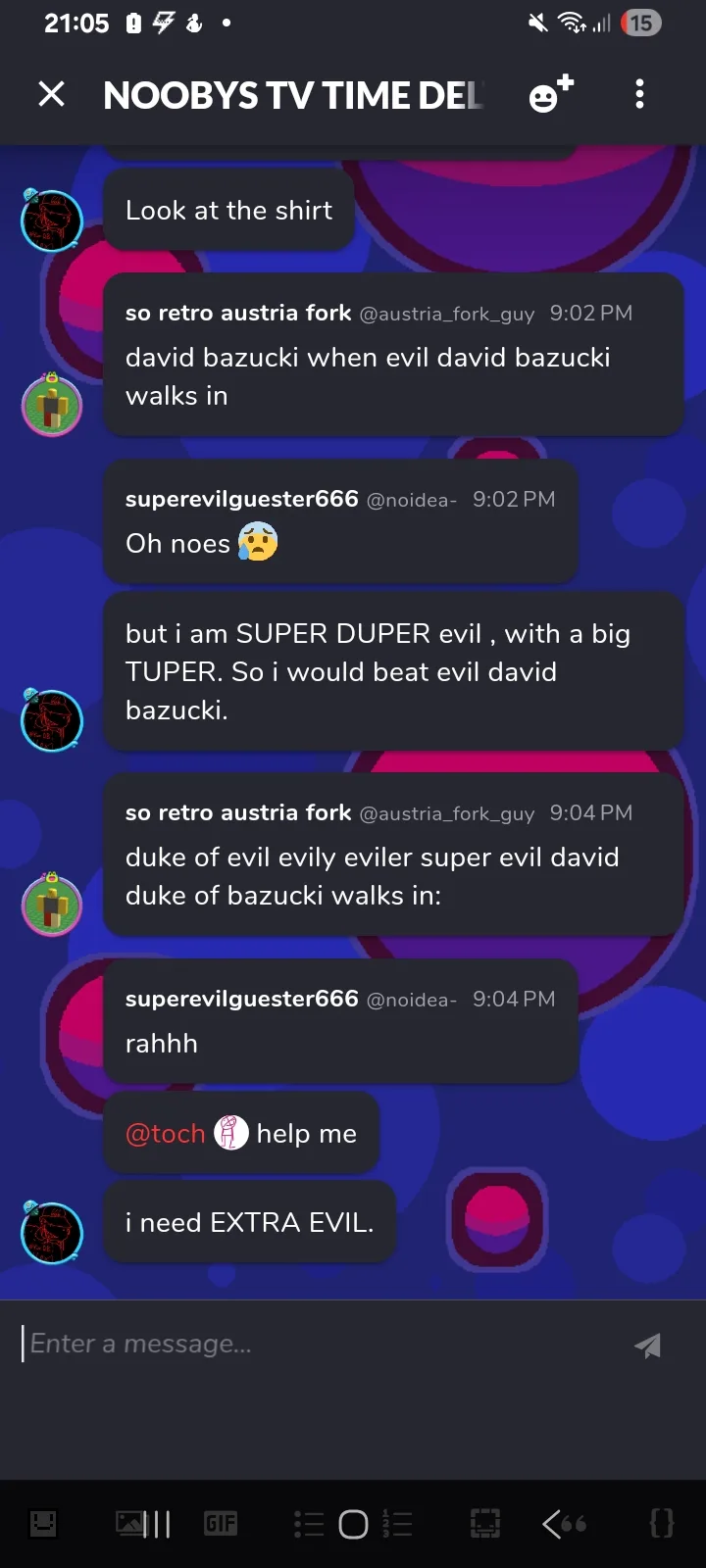706x1568 pixels.
Task: Select the 'Oh noes' message bubble
Action: pos(340,521)
